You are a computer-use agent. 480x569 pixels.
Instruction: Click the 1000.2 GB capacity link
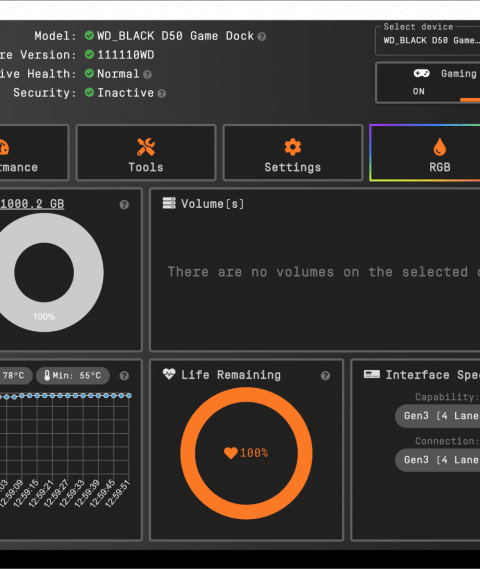[x=32, y=204]
